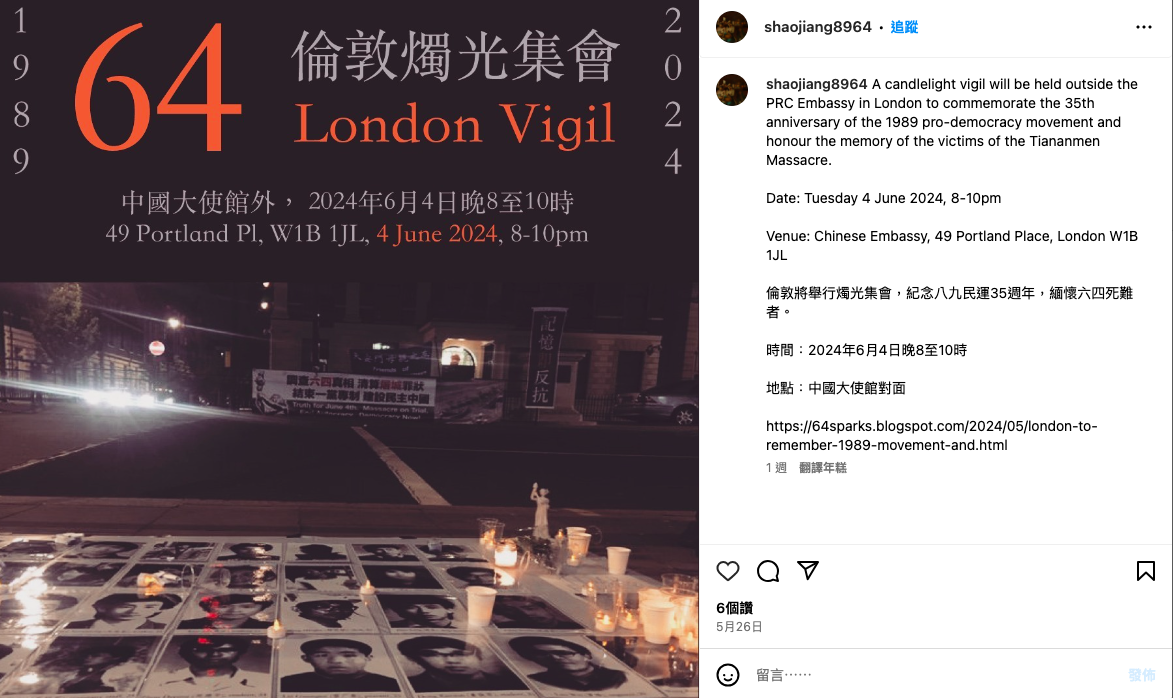This screenshot has width=1173, height=698.
Task: Save post with the bookmark icon
Action: 1145,571
